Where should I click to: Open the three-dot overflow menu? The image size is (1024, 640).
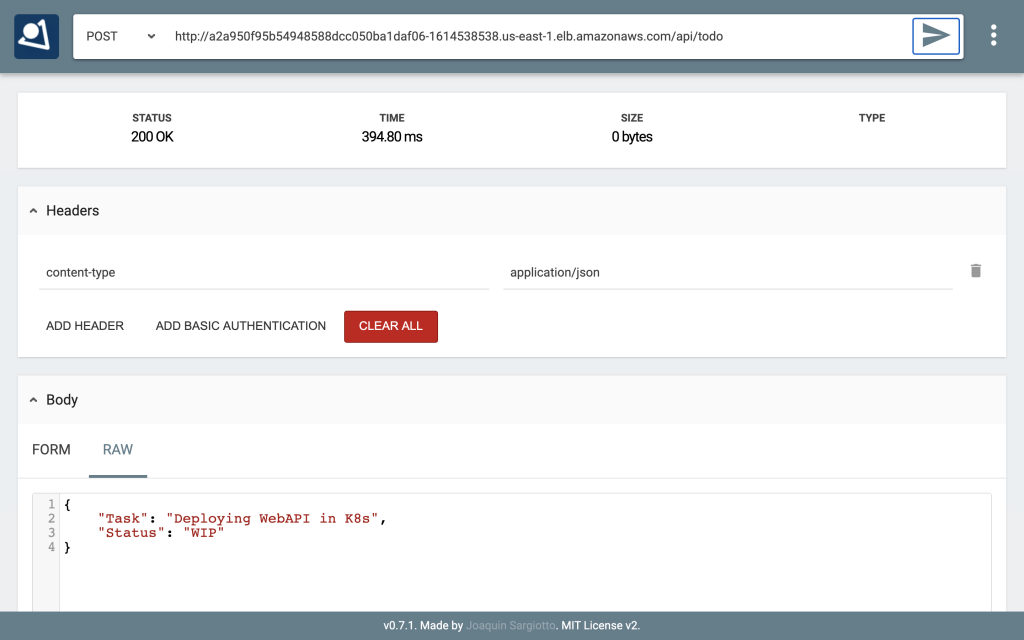993,35
